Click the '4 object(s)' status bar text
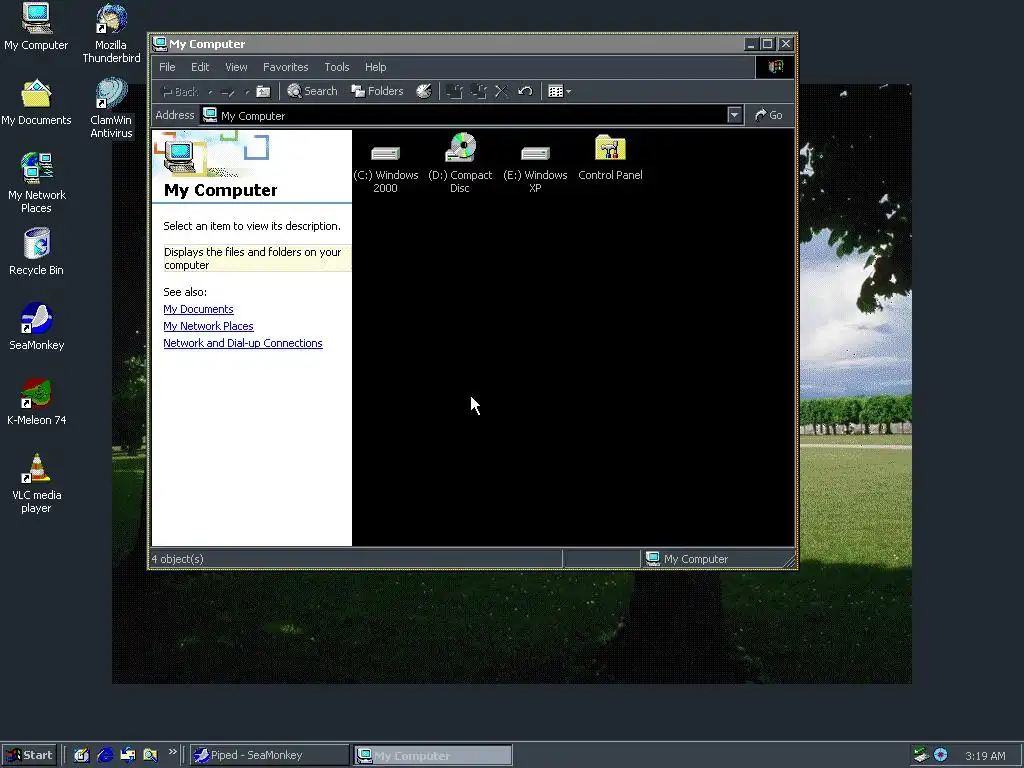Screen dimensions: 1024x768 coord(178,559)
